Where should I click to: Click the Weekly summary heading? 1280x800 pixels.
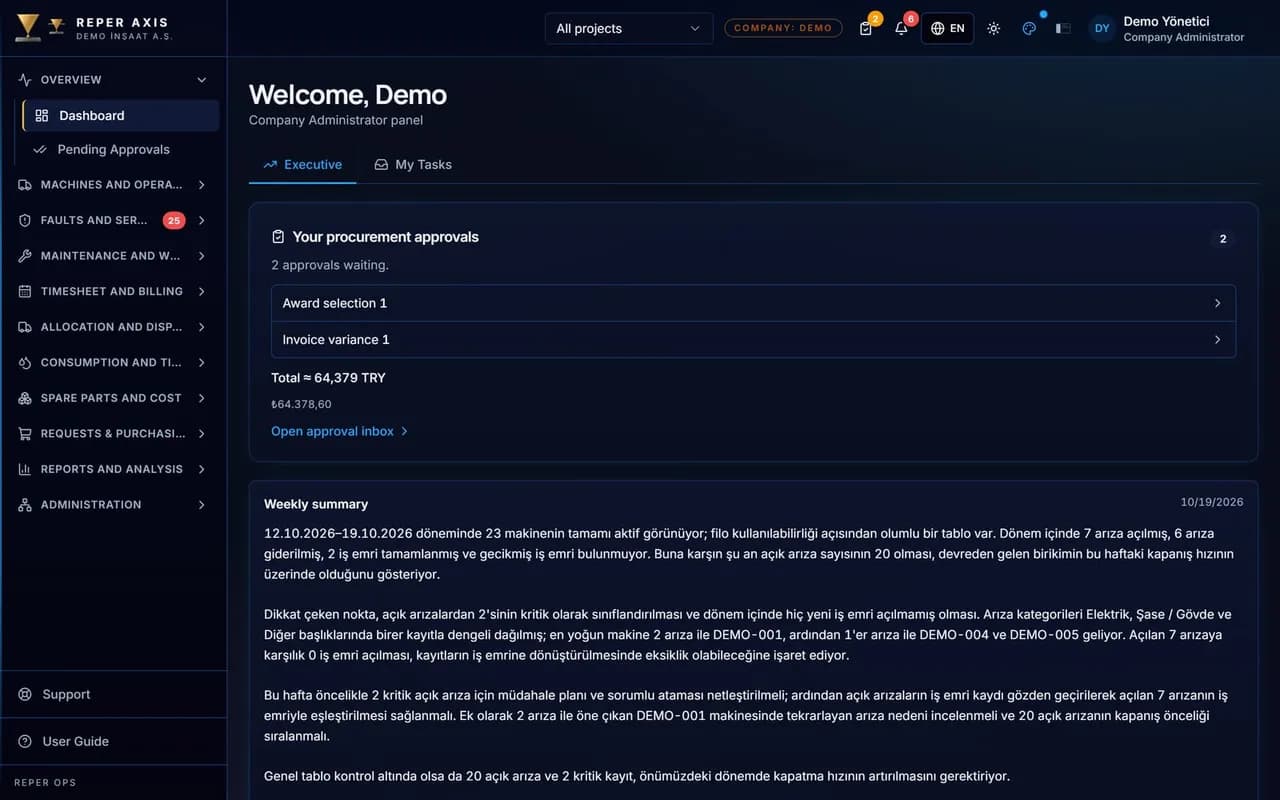[x=316, y=504]
